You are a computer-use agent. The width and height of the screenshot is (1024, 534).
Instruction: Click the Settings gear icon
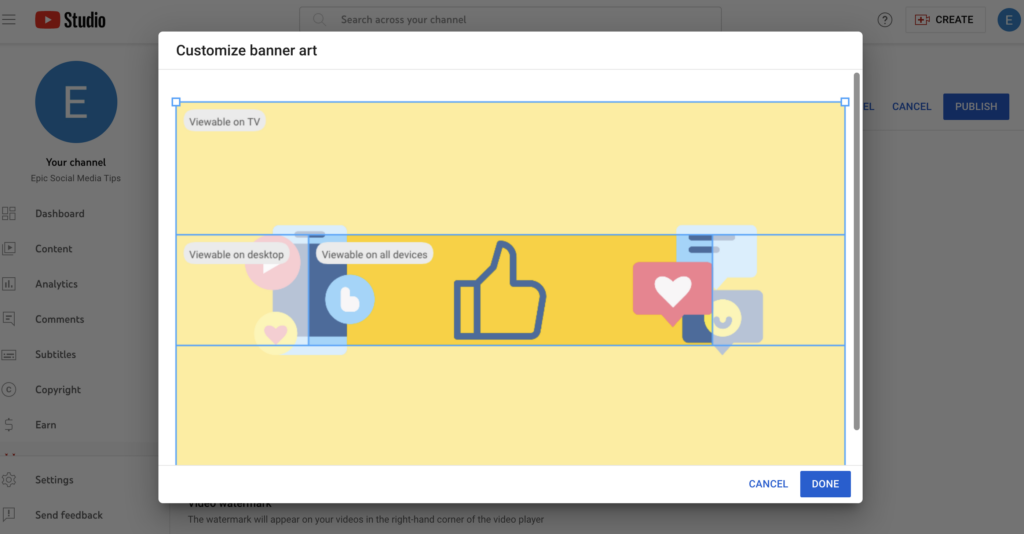9,480
